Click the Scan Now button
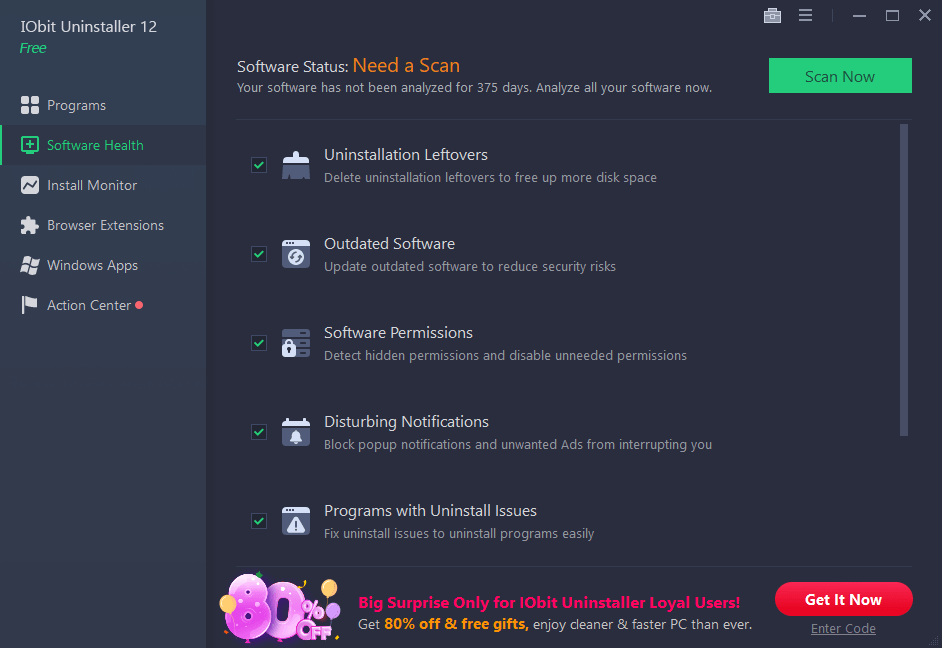Image resolution: width=942 pixels, height=648 pixels. click(x=840, y=75)
